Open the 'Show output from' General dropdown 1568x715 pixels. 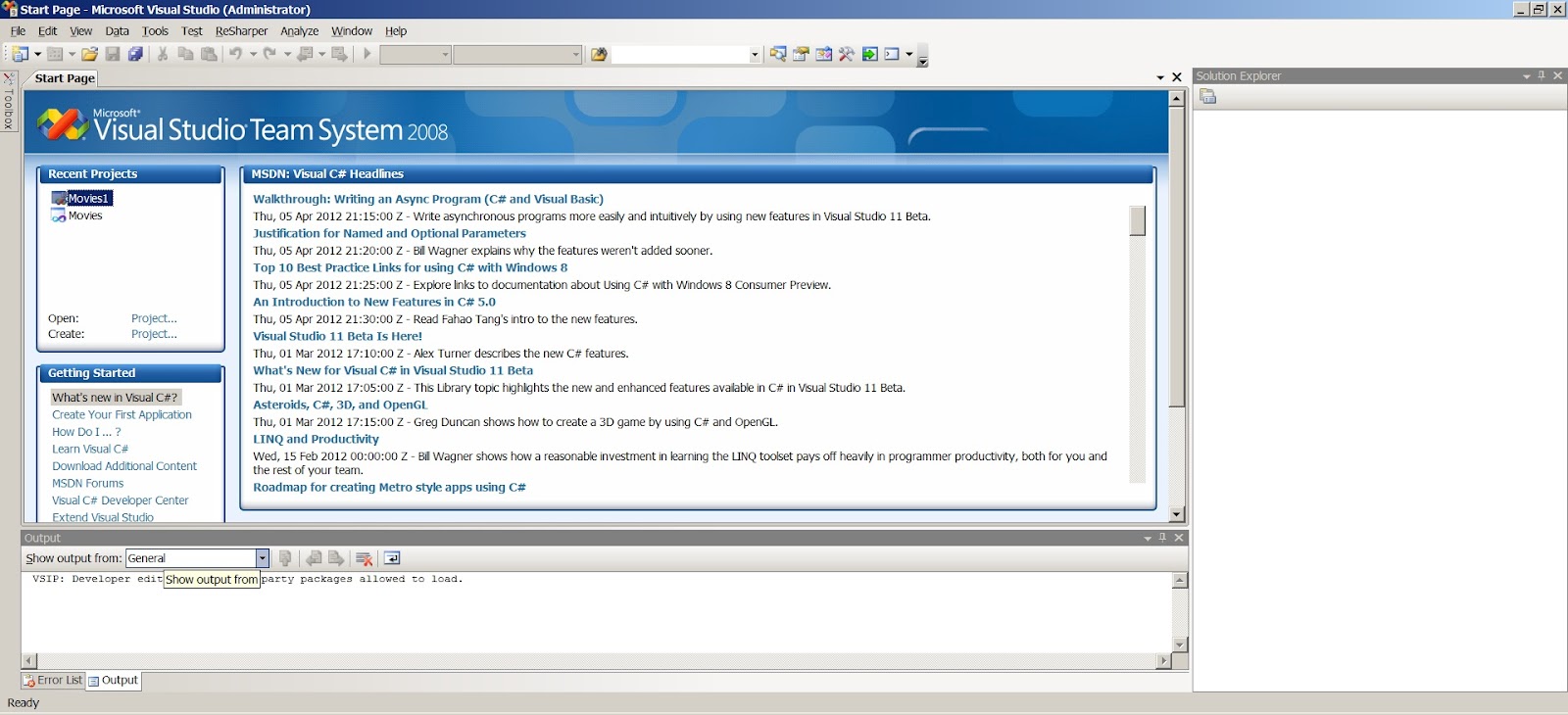197,558
